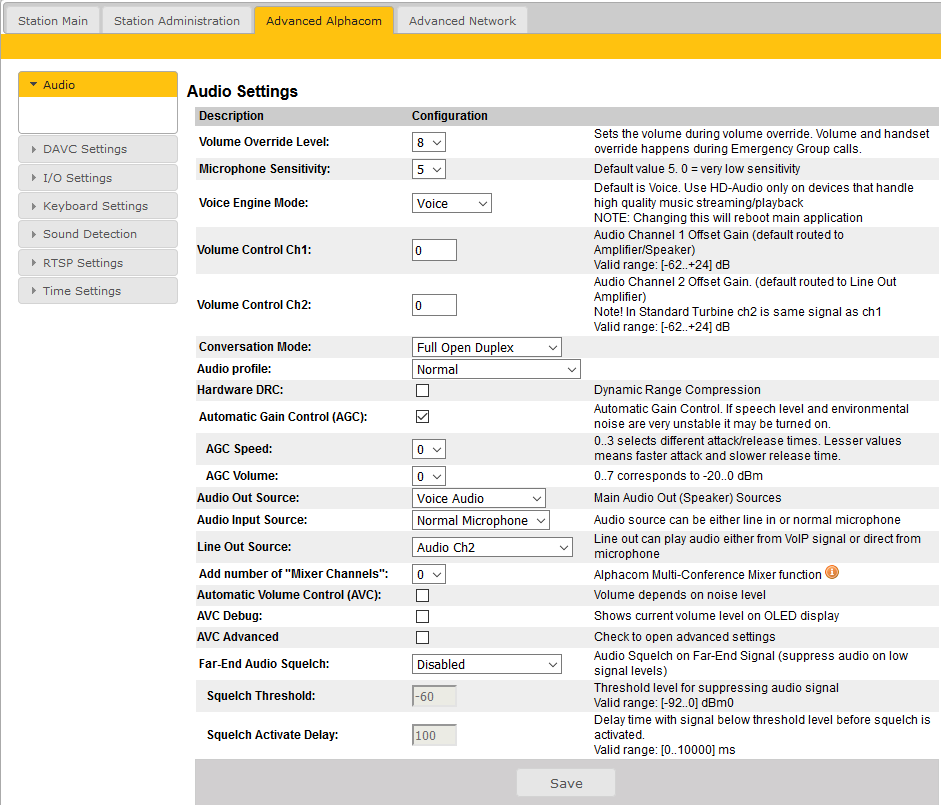Viewport: 941px width, 805px height.
Task: Open the Far-End Audio Squelch dropdown
Action: [x=487, y=664]
